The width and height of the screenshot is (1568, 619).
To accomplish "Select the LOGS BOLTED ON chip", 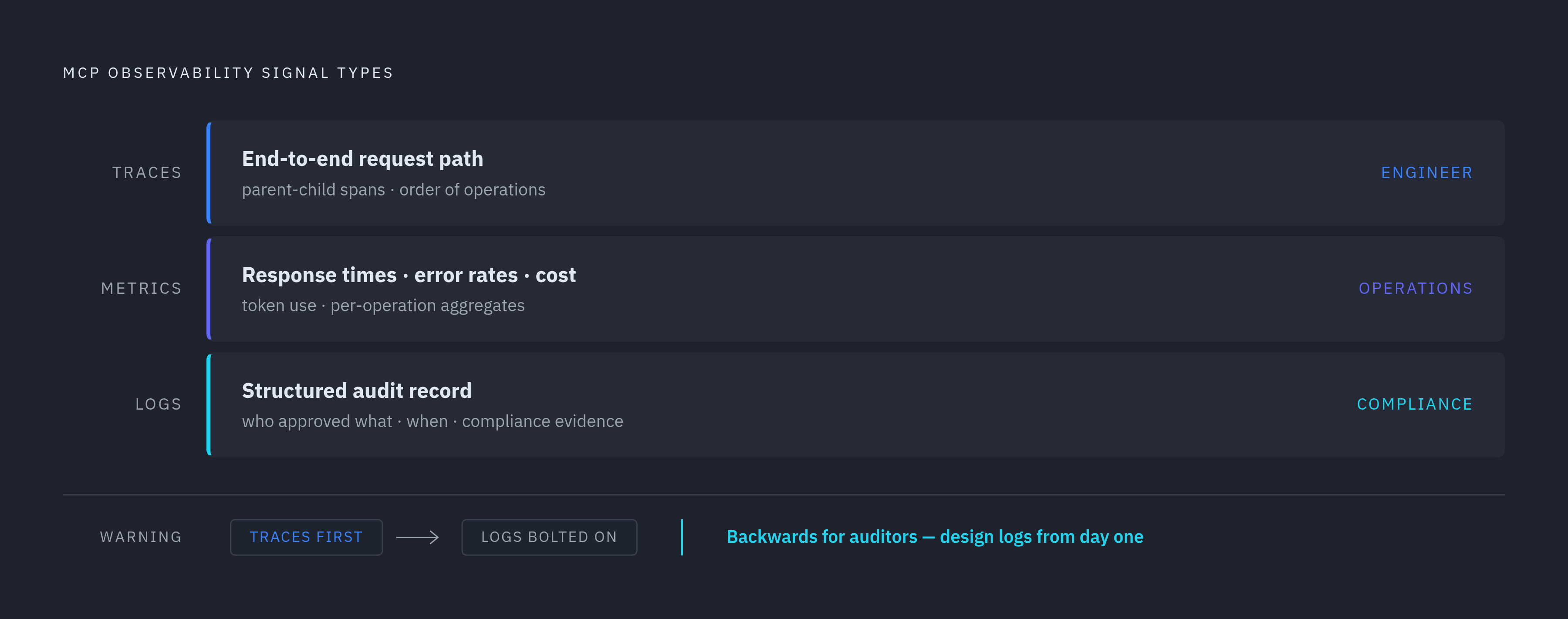I will [549, 537].
